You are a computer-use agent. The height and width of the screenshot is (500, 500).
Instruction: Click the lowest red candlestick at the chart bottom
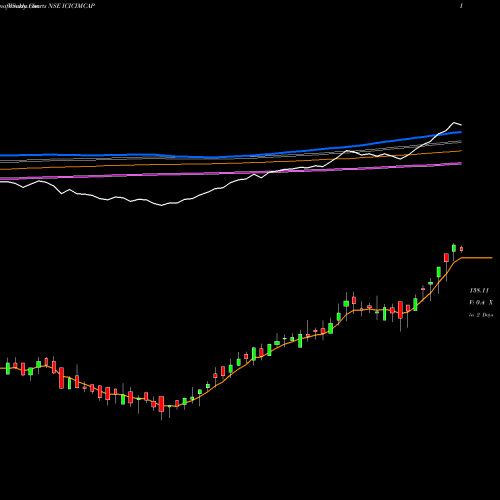(161, 404)
